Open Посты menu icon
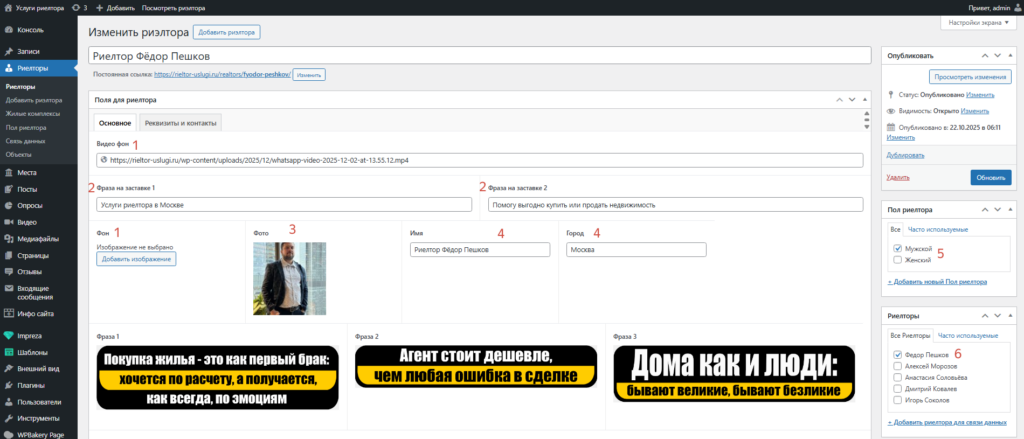1024x439 pixels. 8,189
